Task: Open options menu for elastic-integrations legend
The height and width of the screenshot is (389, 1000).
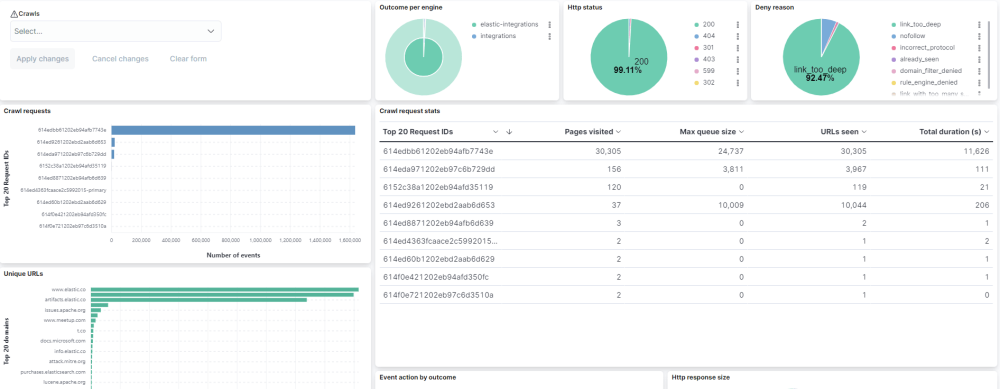Action: pyautogui.click(x=549, y=24)
